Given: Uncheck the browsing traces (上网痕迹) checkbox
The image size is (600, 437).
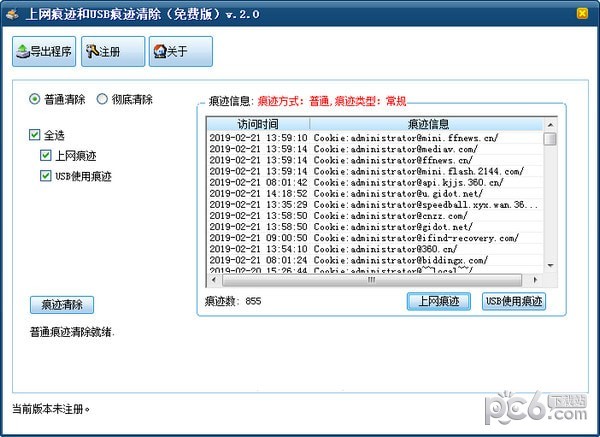Looking at the screenshot, I should tap(46, 155).
